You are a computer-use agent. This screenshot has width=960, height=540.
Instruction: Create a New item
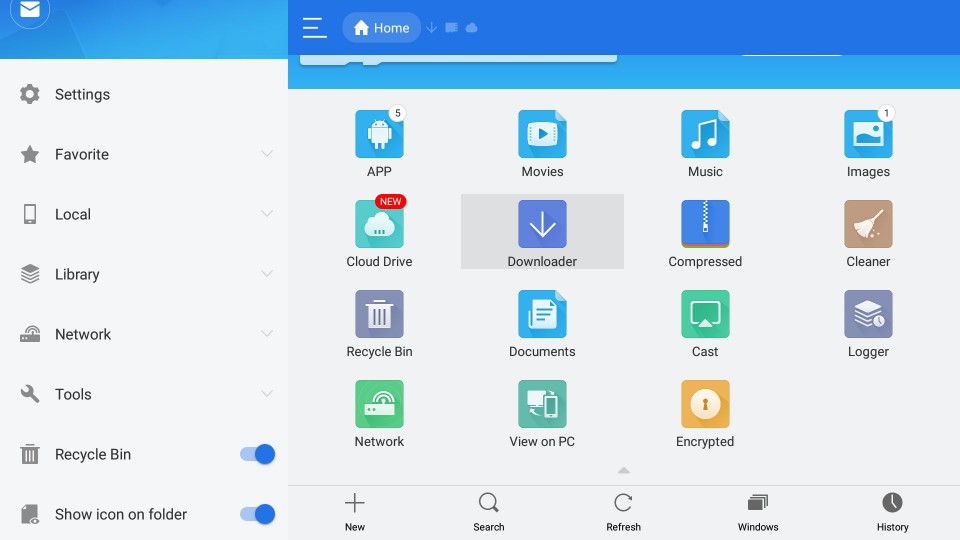pos(354,512)
